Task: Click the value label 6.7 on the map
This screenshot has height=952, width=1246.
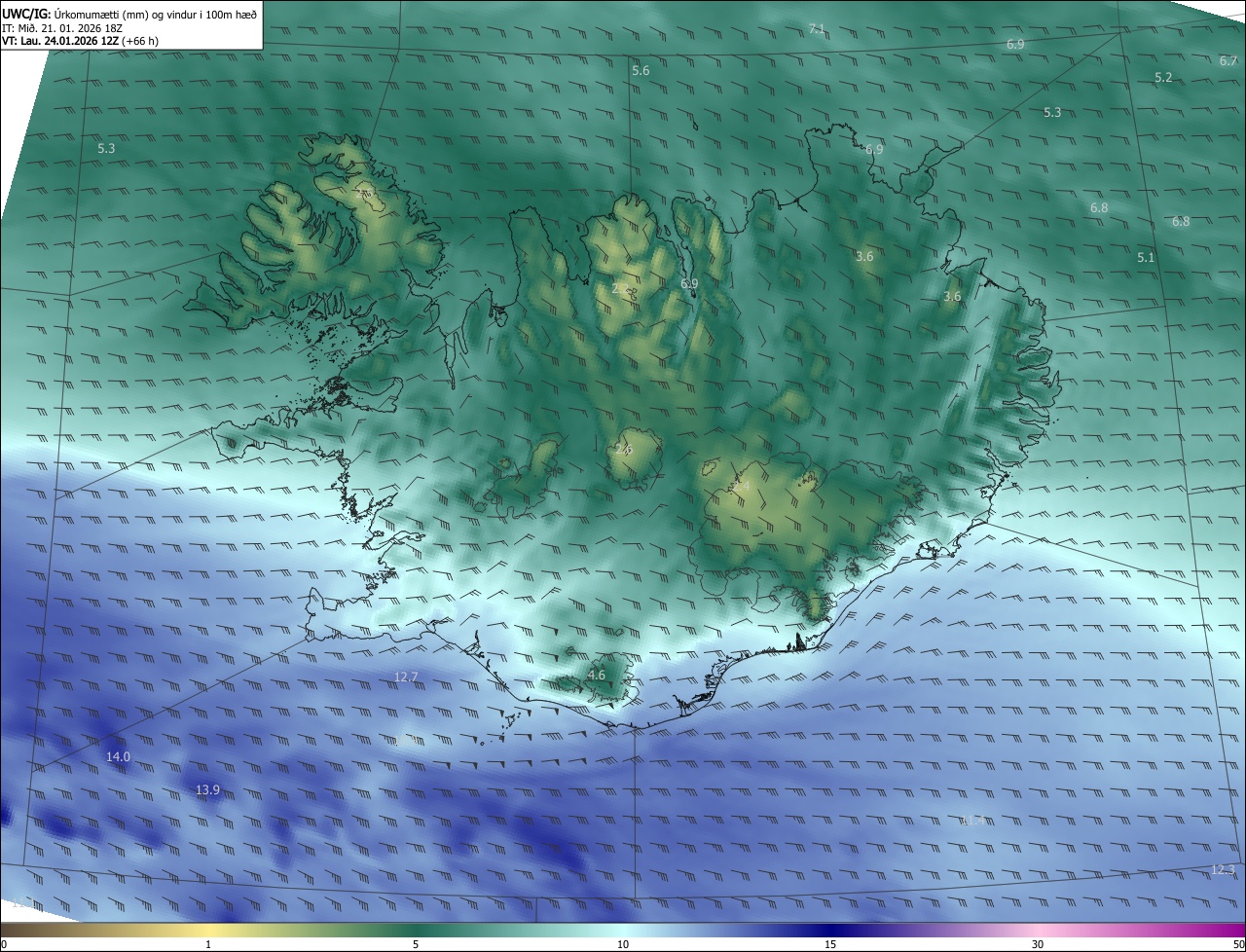Action: point(1228,60)
